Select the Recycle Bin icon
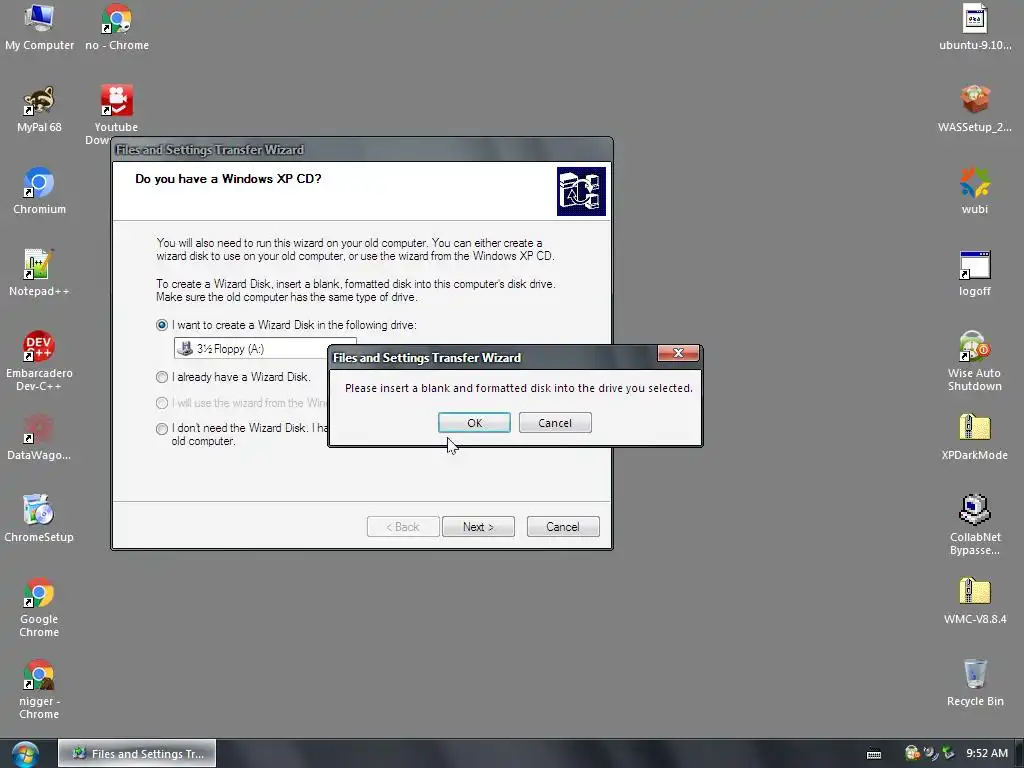This screenshot has height=768, width=1024. click(975, 683)
